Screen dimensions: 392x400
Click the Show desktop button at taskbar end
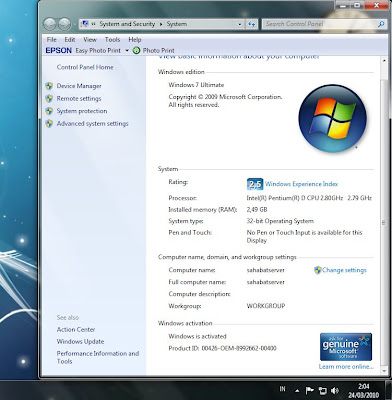pos(389,390)
